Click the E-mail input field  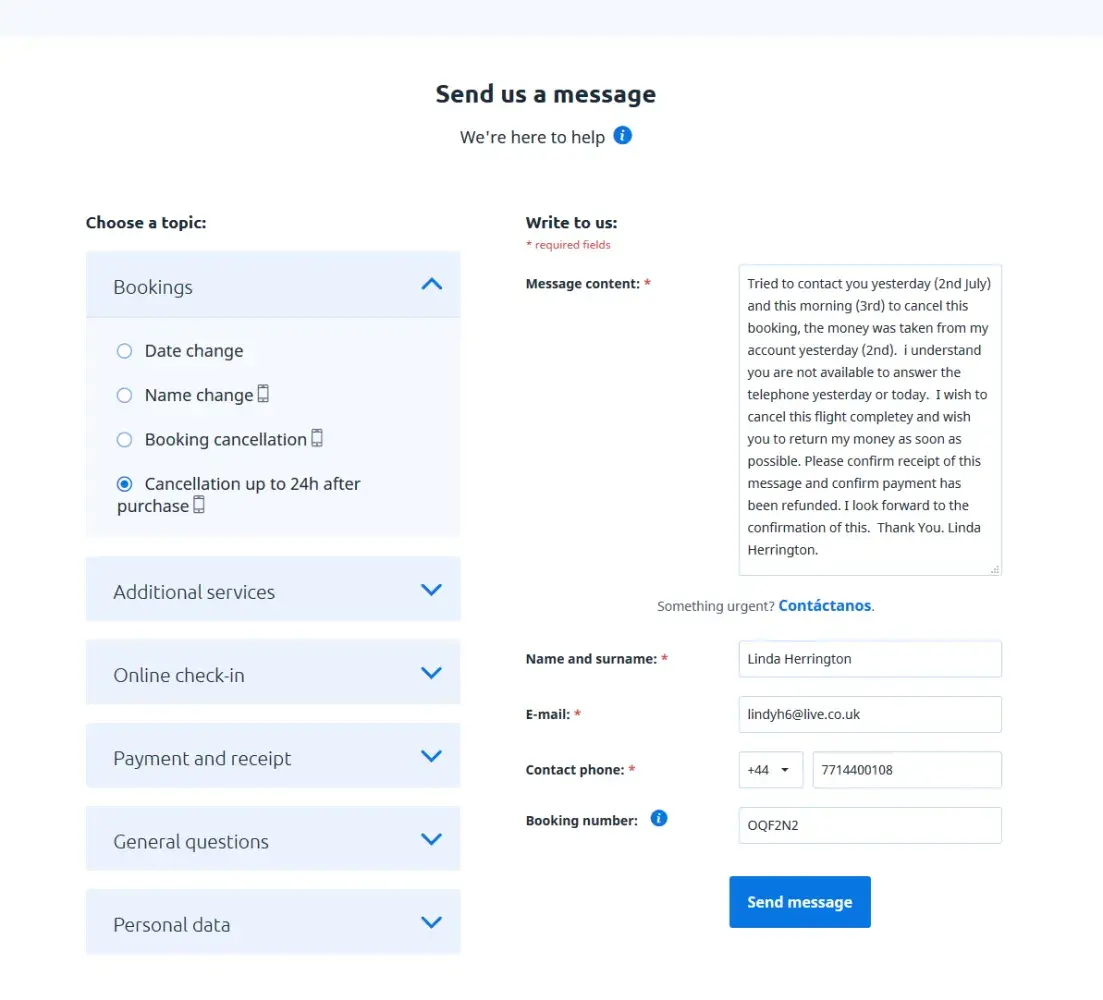(x=869, y=714)
